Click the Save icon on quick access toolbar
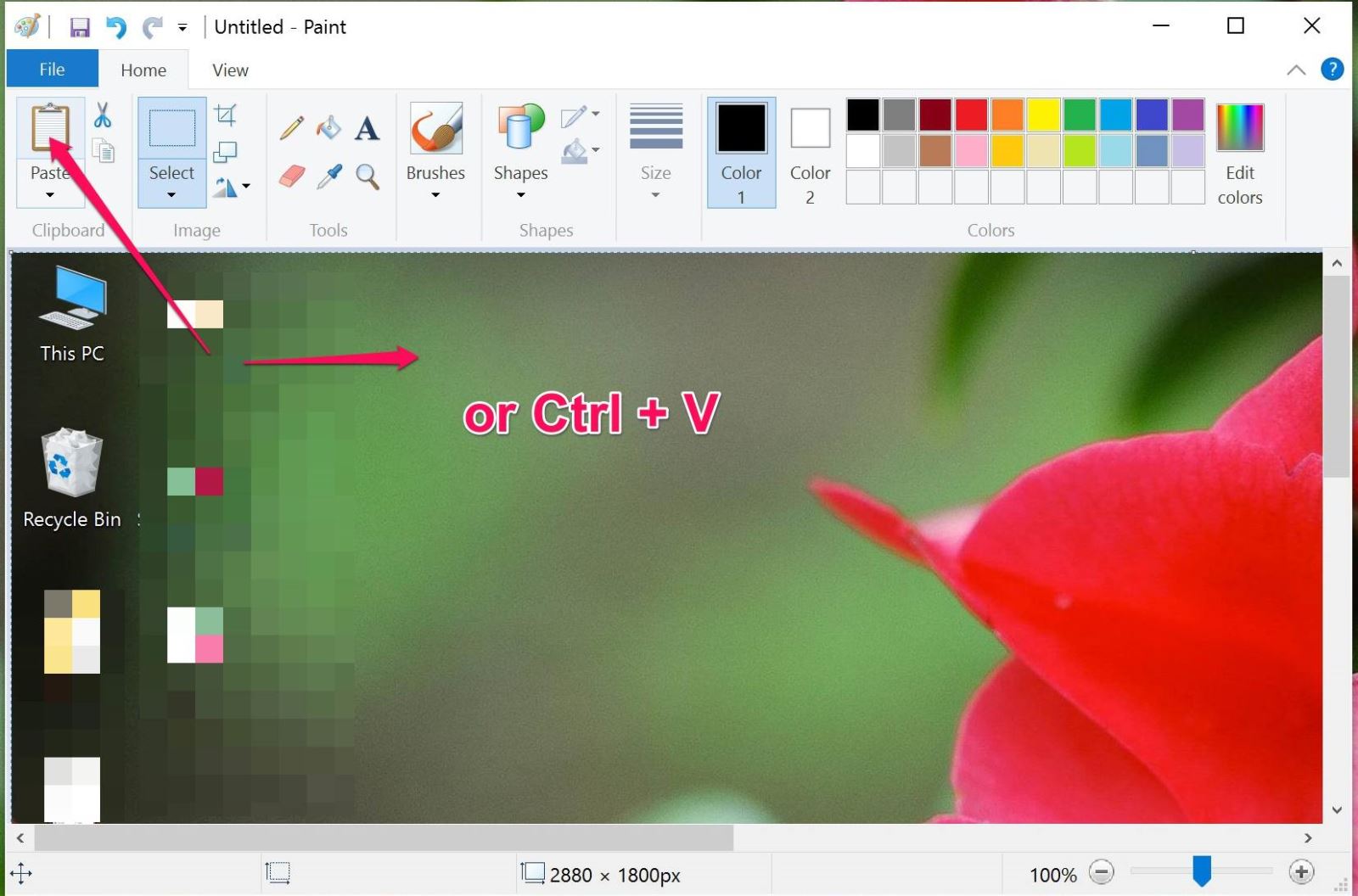 pos(81,26)
